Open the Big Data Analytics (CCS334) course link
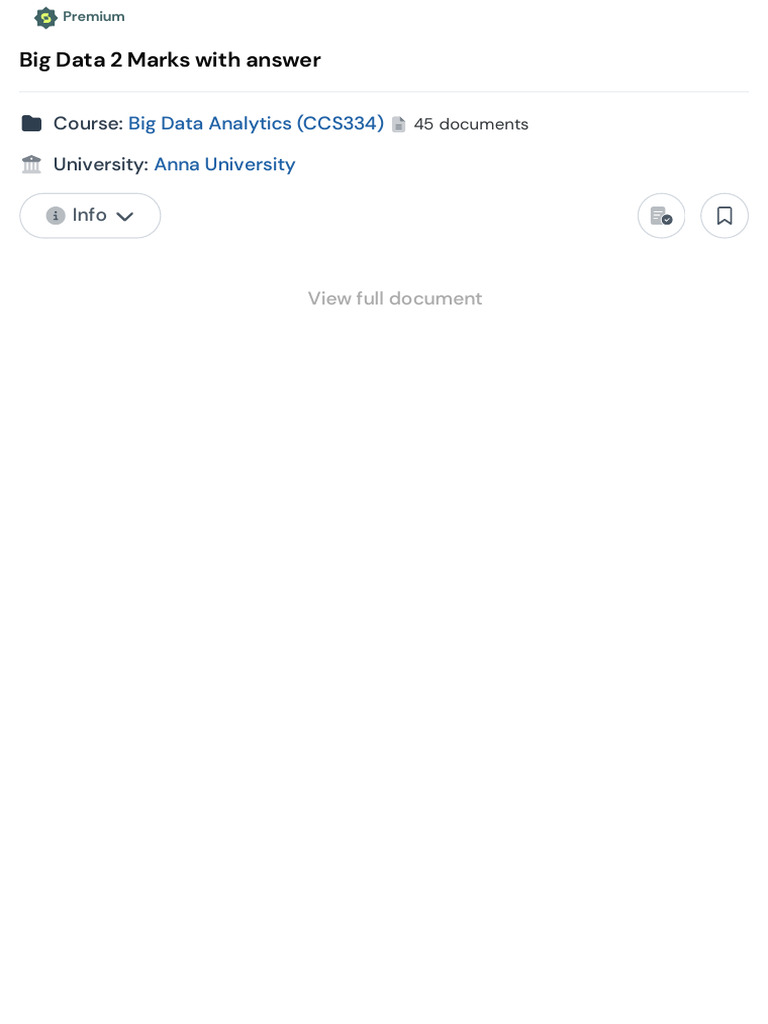768x1024 pixels. (256, 123)
